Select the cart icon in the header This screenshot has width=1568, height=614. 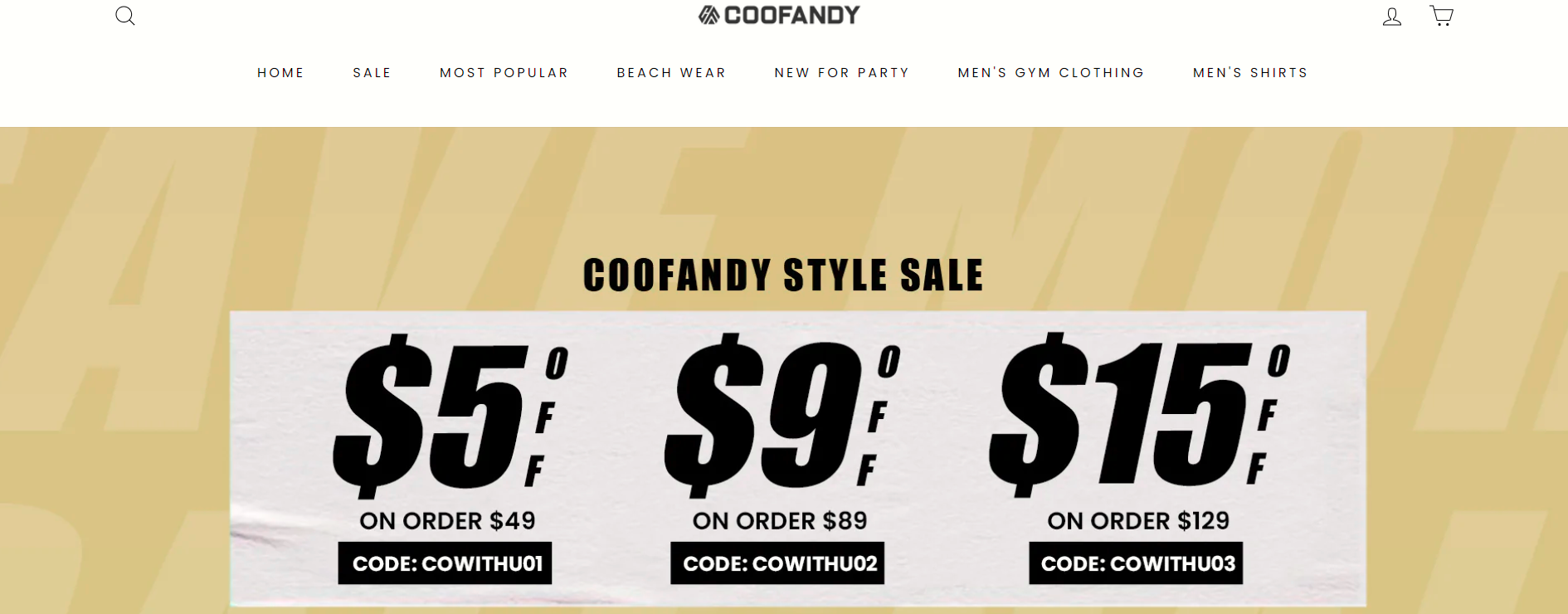(1441, 15)
